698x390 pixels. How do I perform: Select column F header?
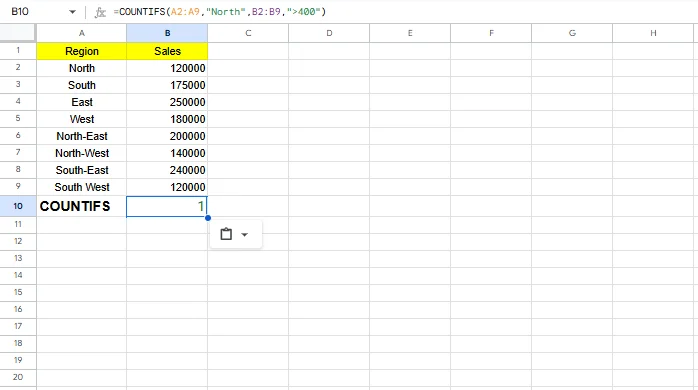pos(491,33)
